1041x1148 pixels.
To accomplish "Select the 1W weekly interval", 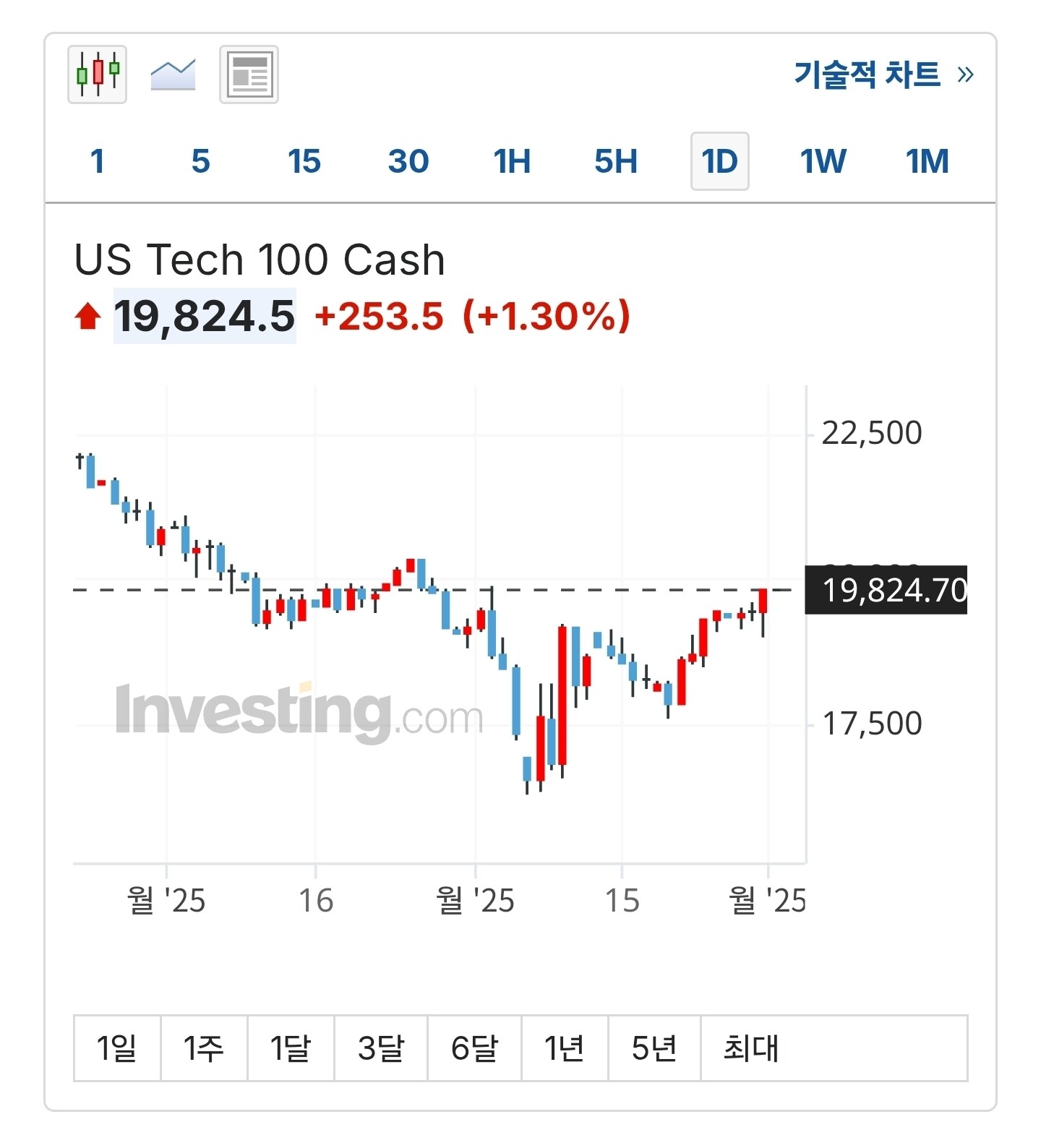I will click(823, 161).
